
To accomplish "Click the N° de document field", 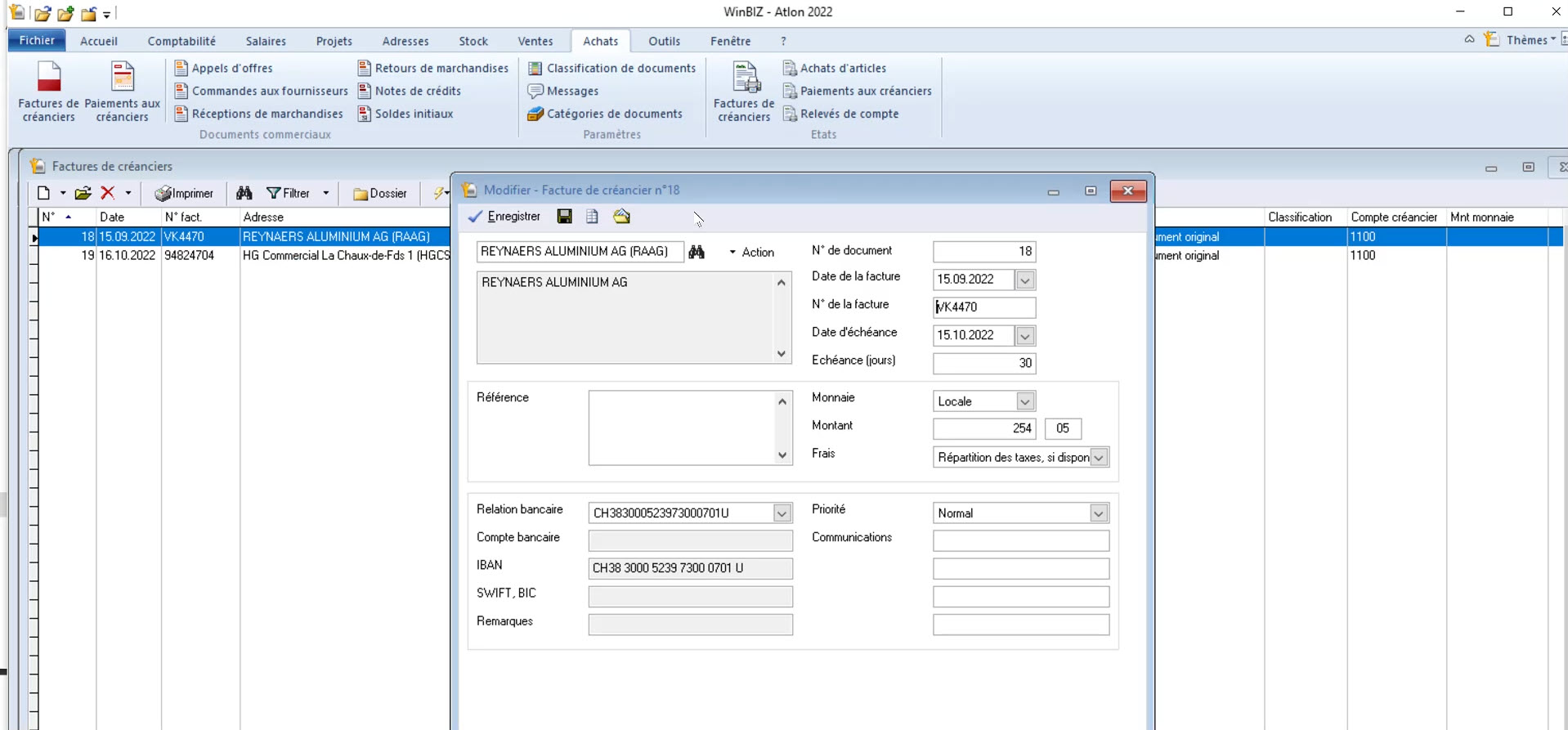I will (x=984, y=252).
